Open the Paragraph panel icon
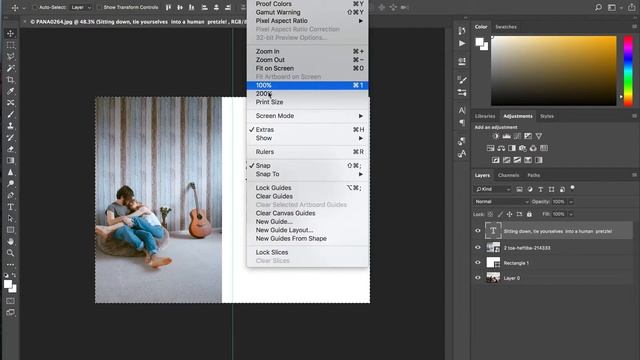Screen dimensions: 640x360 point(462,122)
